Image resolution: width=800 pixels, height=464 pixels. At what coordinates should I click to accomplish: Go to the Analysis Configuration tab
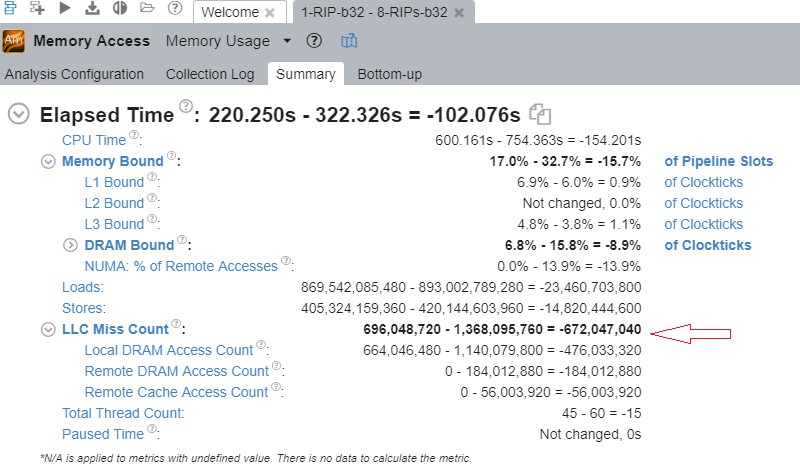tap(74, 74)
